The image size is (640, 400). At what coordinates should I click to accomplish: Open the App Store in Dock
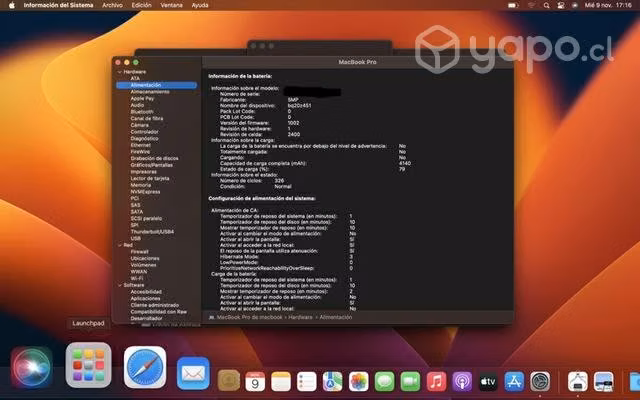click(x=514, y=382)
